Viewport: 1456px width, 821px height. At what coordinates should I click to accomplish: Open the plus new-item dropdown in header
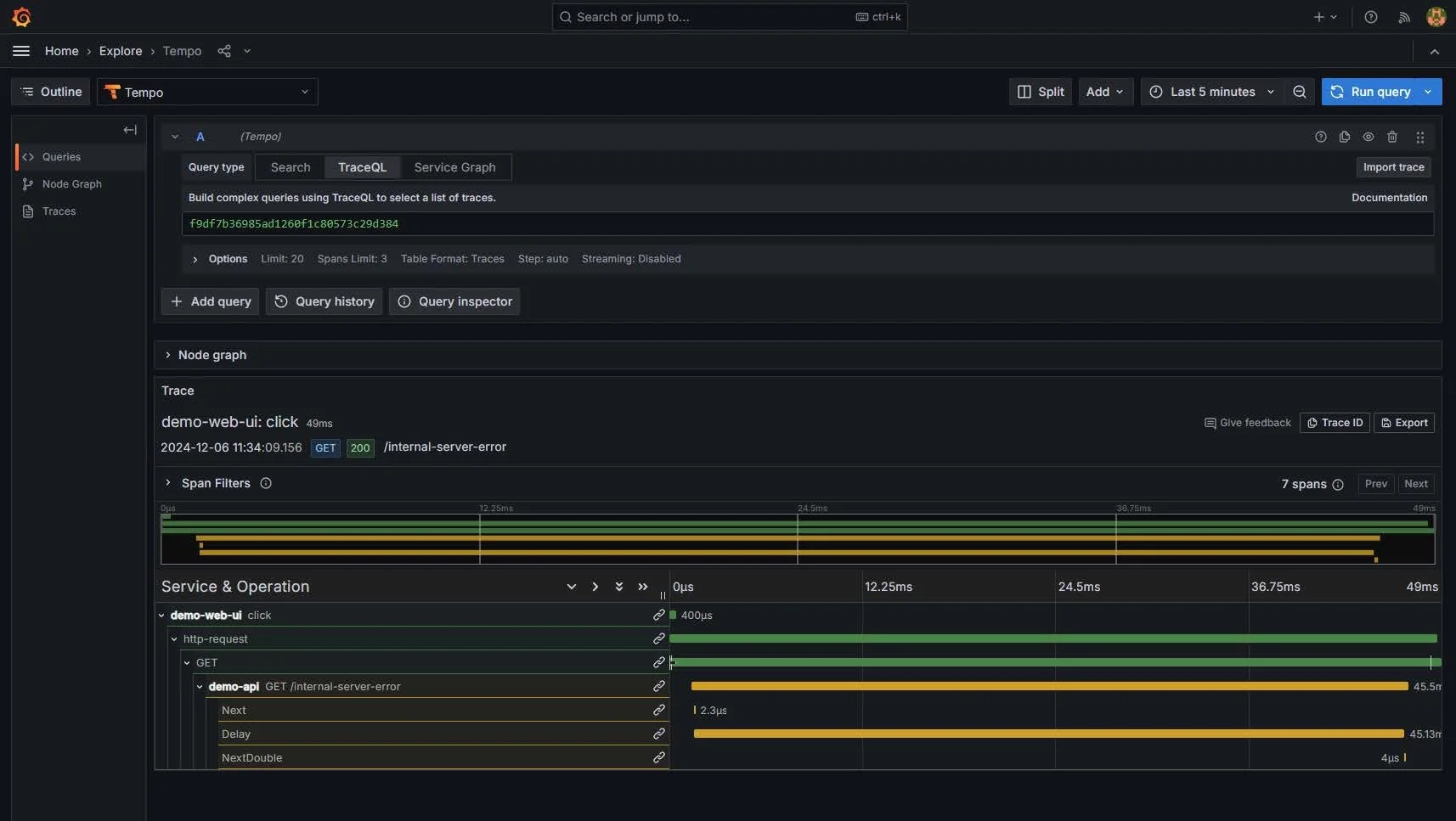tap(1325, 17)
